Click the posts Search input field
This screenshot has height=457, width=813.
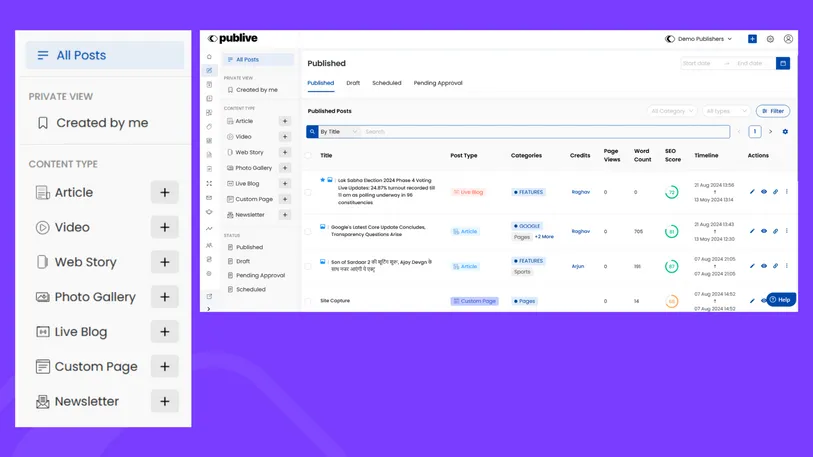click(545, 132)
